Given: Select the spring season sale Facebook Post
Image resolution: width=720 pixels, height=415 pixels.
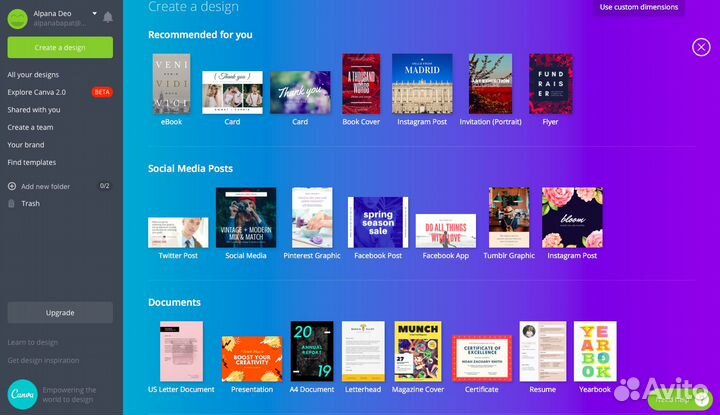Looking at the screenshot, I should [x=378, y=222].
